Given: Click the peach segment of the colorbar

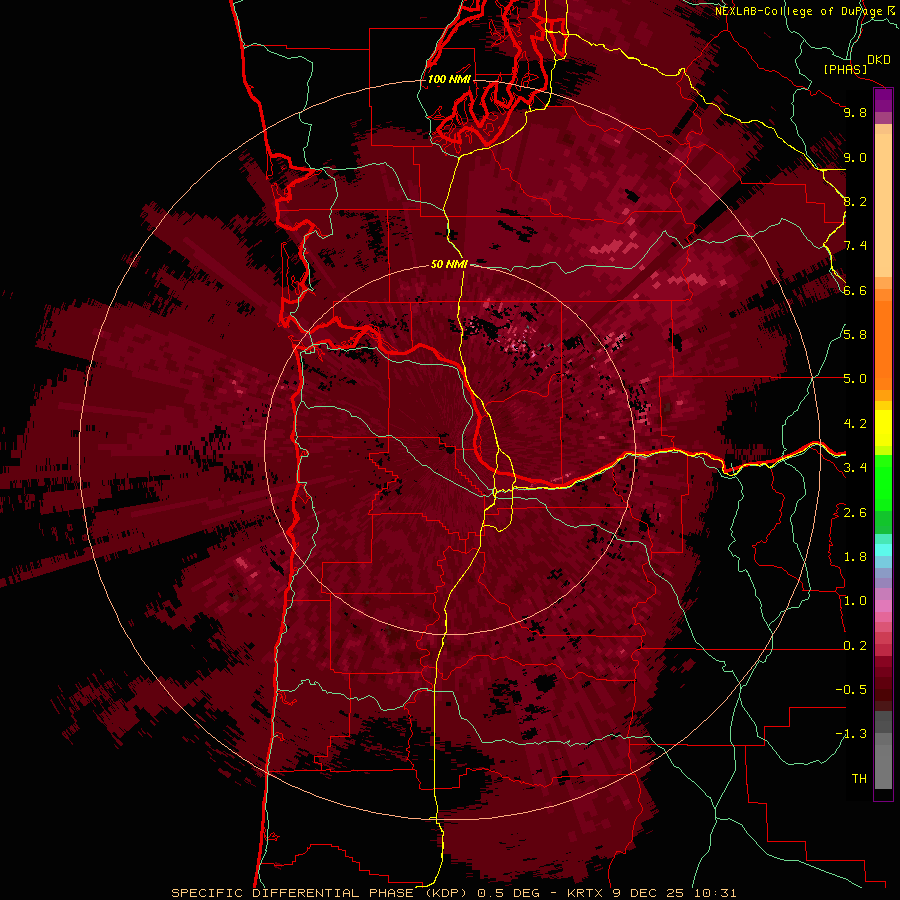Looking at the screenshot, I should [x=883, y=207].
